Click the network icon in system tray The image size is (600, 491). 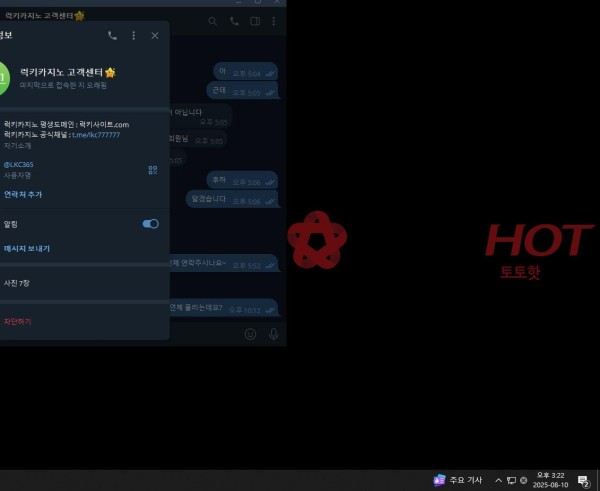[511, 480]
